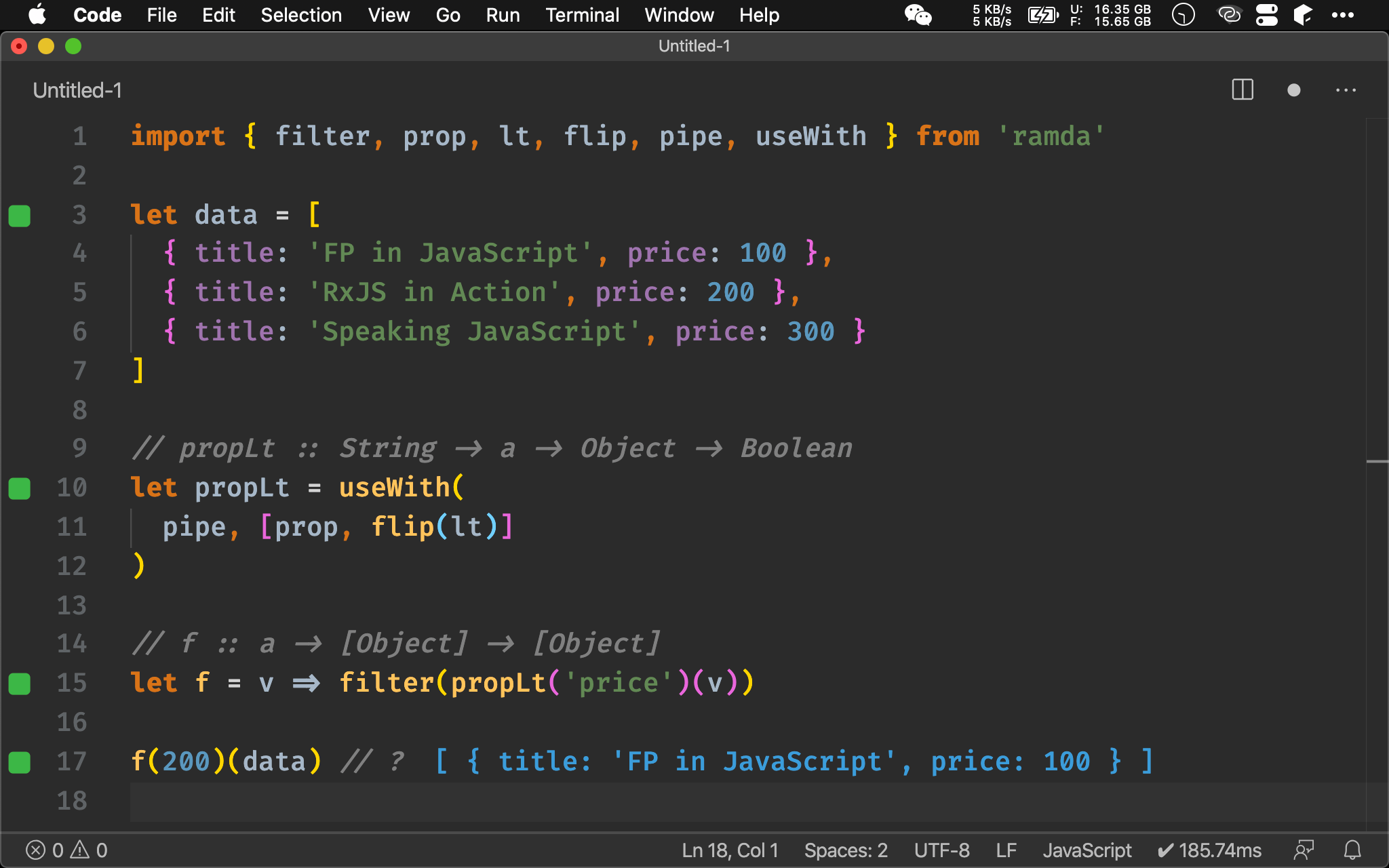Viewport: 1389px width, 868px height.
Task: Click the cube-shaped menu bar icon
Action: (x=1303, y=15)
